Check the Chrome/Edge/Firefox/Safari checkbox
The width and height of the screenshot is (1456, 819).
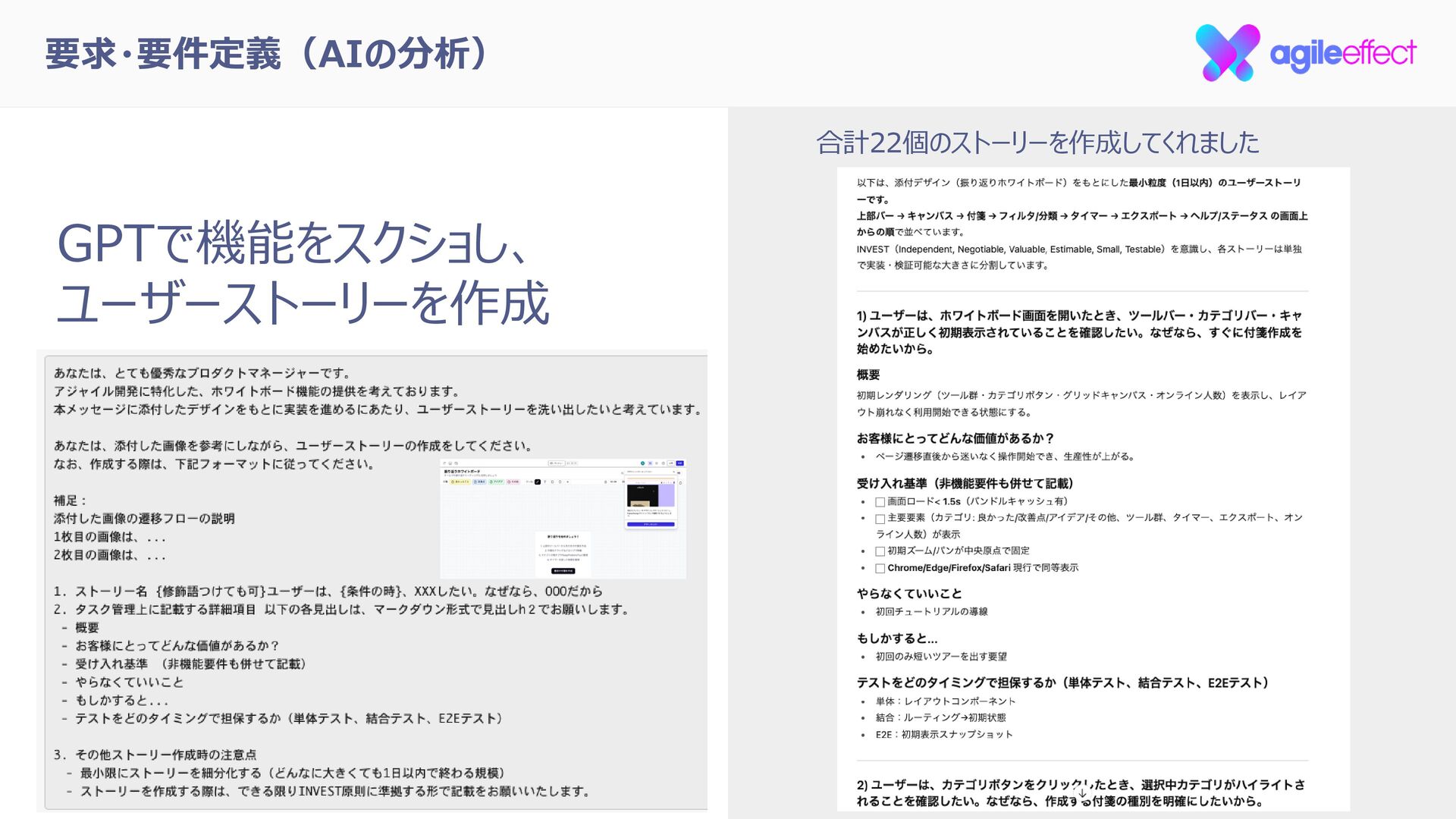[x=880, y=568]
